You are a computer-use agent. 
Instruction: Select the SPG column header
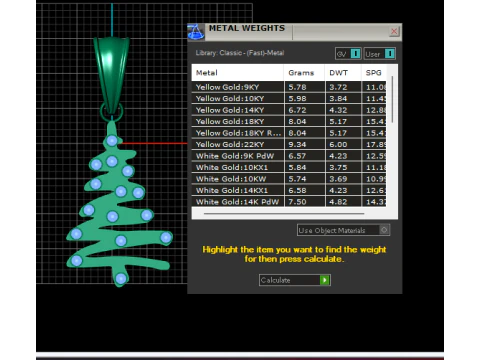click(x=374, y=73)
